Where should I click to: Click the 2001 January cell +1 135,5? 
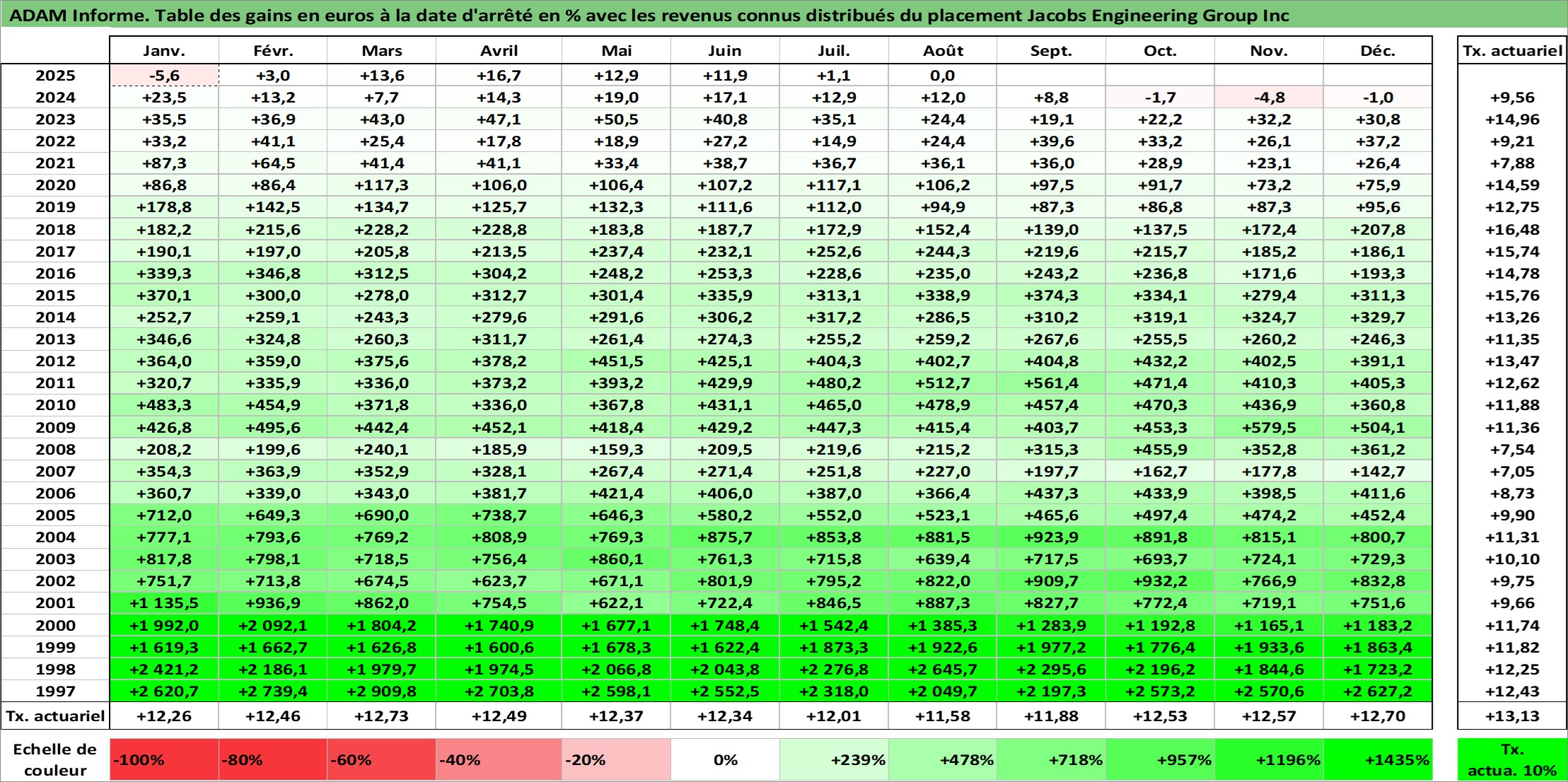pos(164,602)
